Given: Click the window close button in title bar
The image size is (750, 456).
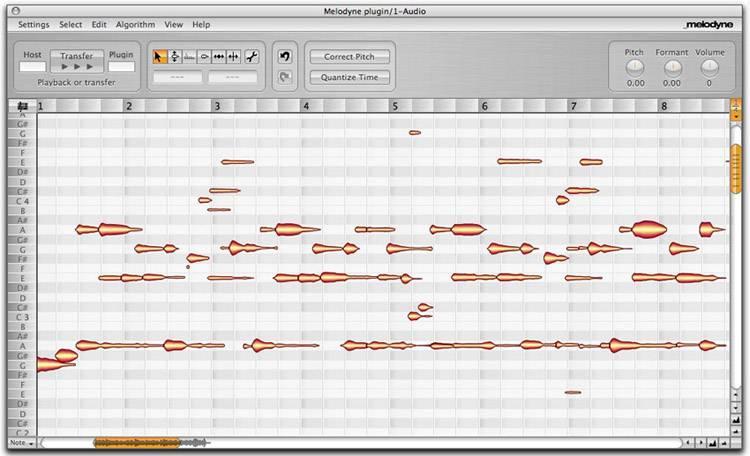Looking at the screenshot, I should point(15,11).
